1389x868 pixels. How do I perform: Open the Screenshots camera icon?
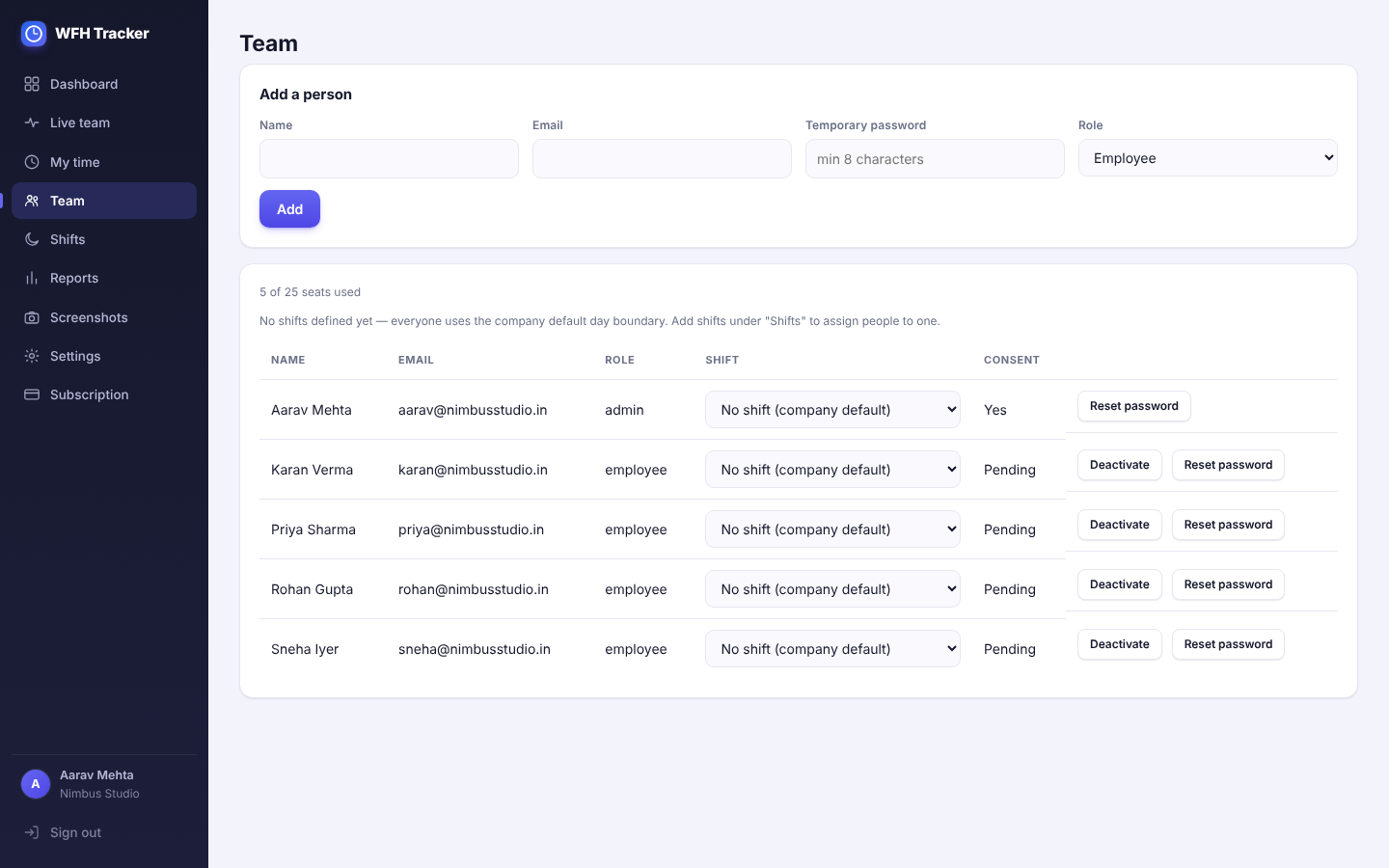click(32, 317)
